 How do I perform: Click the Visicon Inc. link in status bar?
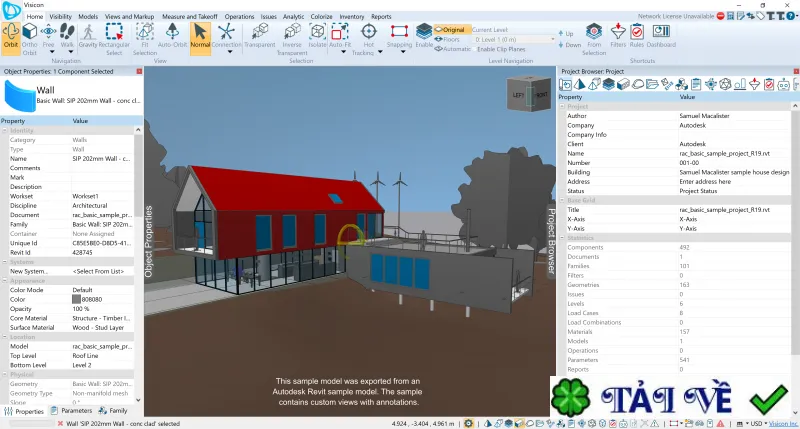(783, 423)
